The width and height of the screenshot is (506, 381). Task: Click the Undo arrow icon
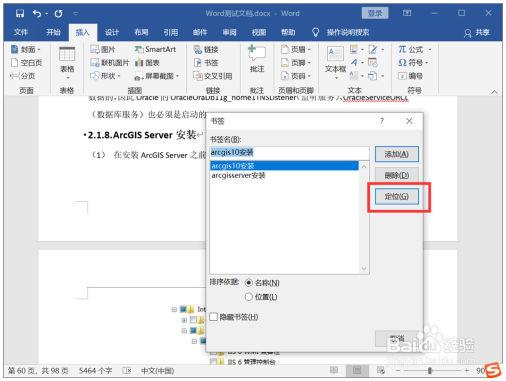[x=37, y=13]
